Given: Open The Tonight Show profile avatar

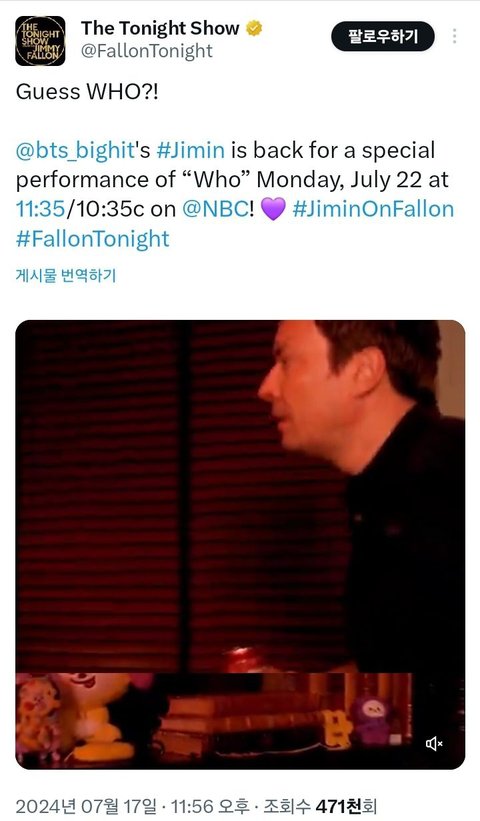Looking at the screenshot, I should click(x=40, y=41).
